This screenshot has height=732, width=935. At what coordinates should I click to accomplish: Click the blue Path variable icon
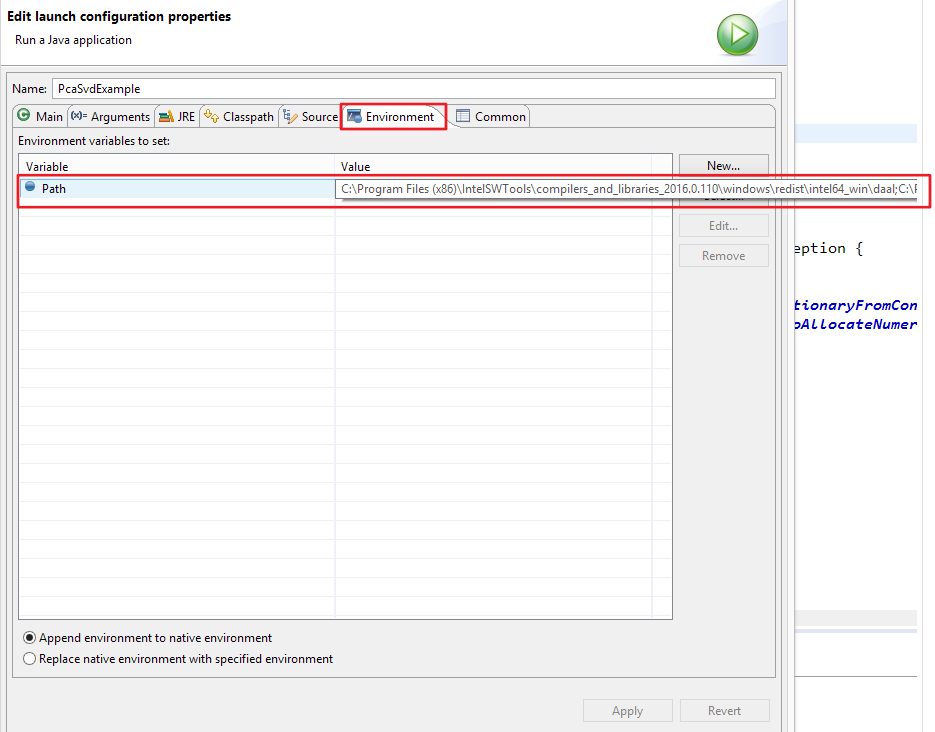30,187
